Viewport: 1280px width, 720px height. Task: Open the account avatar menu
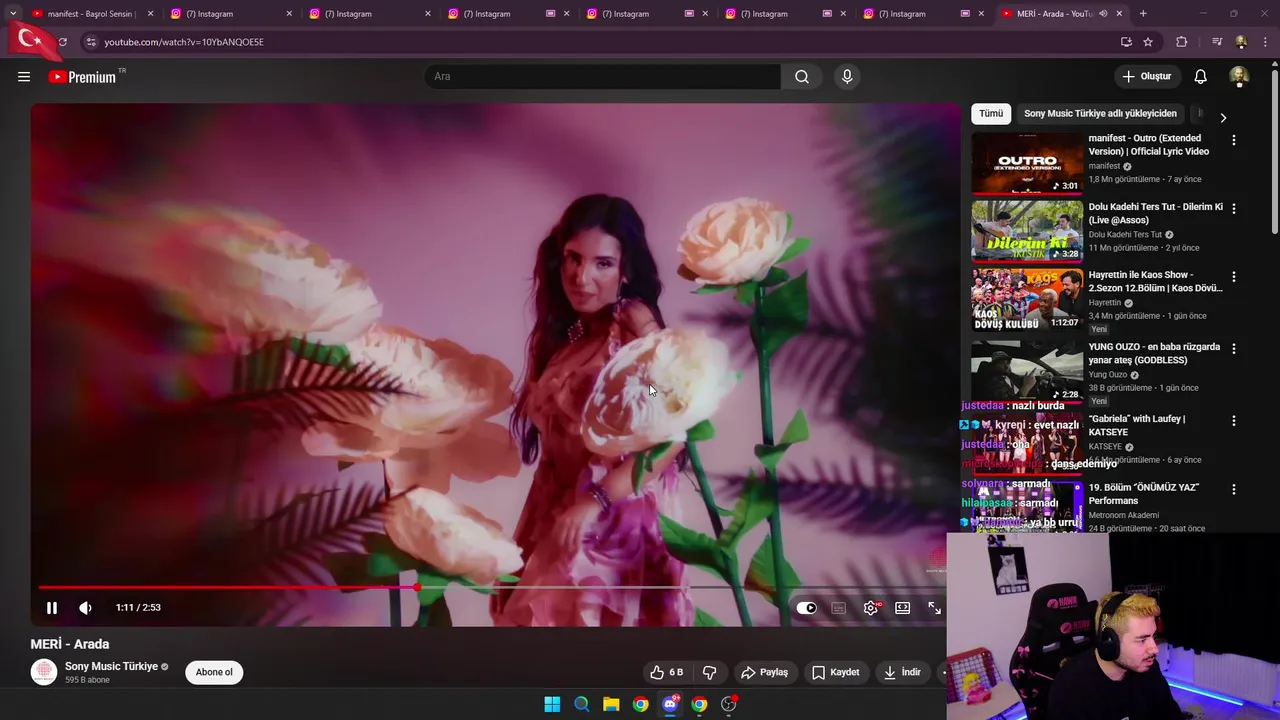click(1239, 77)
